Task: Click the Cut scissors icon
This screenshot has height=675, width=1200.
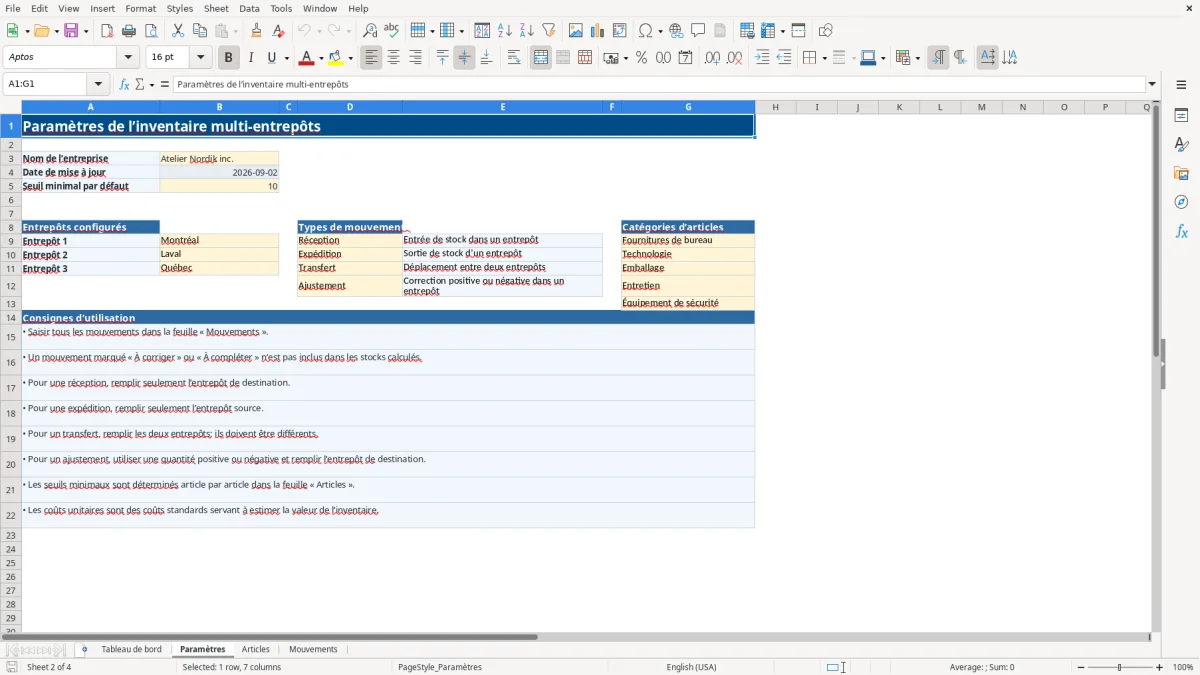Action: point(177,31)
